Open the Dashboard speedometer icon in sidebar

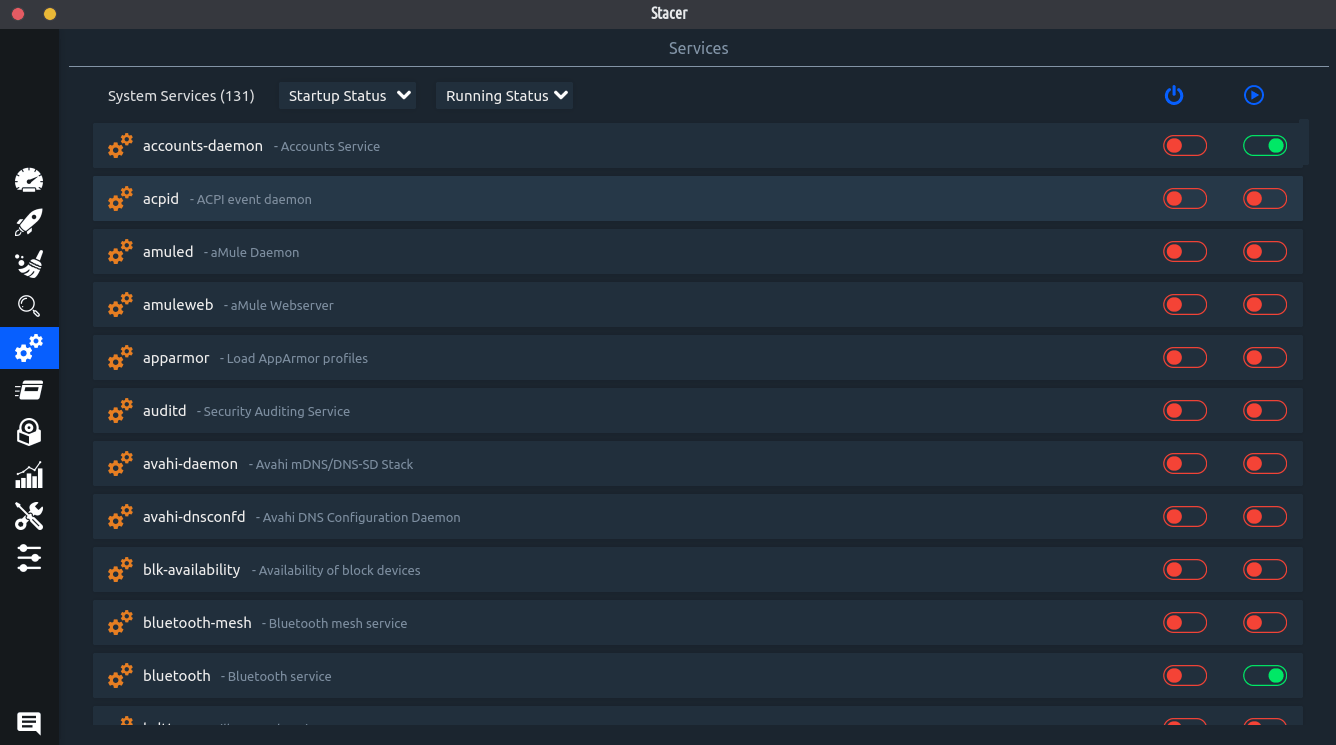[x=29, y=180]
